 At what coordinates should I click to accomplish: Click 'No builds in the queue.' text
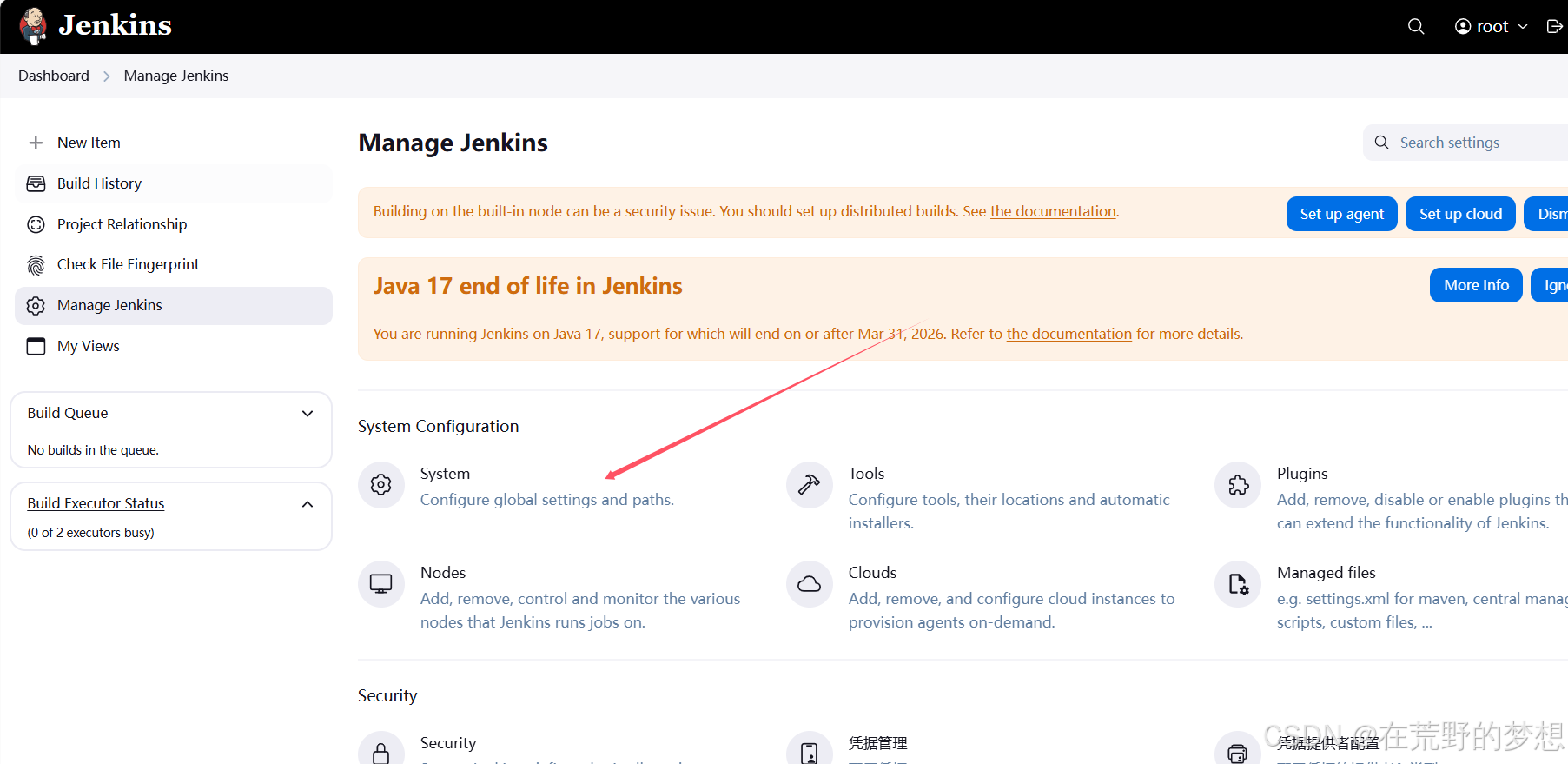(93, 450)
